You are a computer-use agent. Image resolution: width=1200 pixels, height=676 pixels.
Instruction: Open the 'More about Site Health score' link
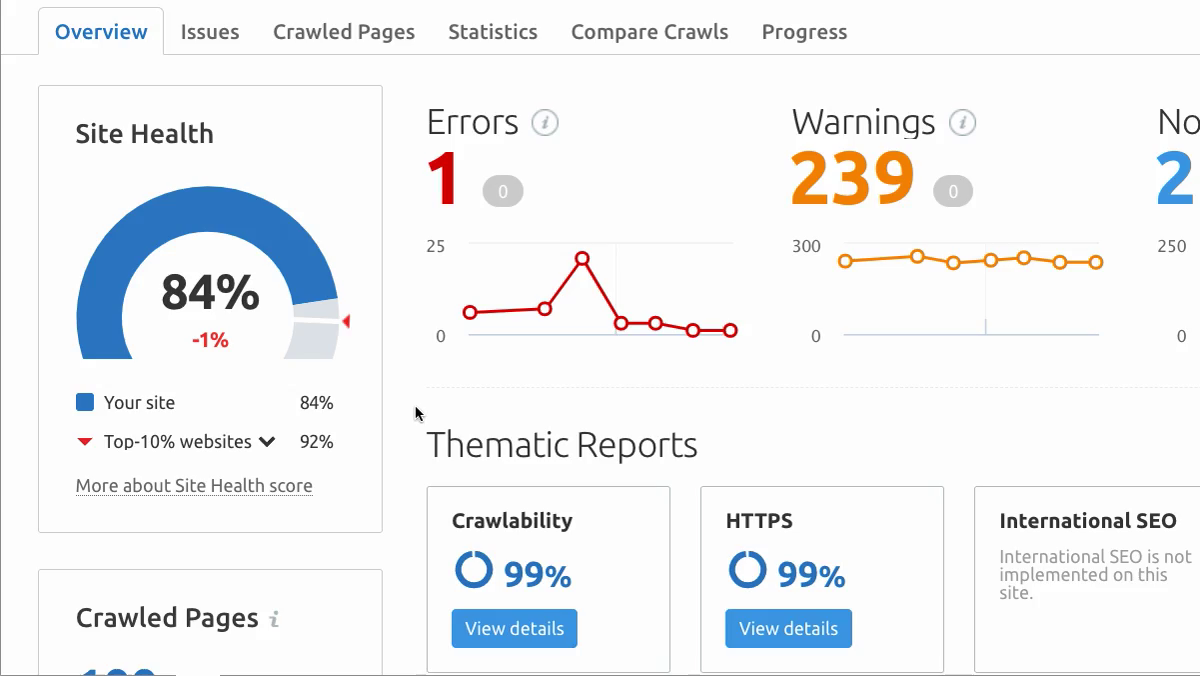pyautogui.click(x=194, y=485)
